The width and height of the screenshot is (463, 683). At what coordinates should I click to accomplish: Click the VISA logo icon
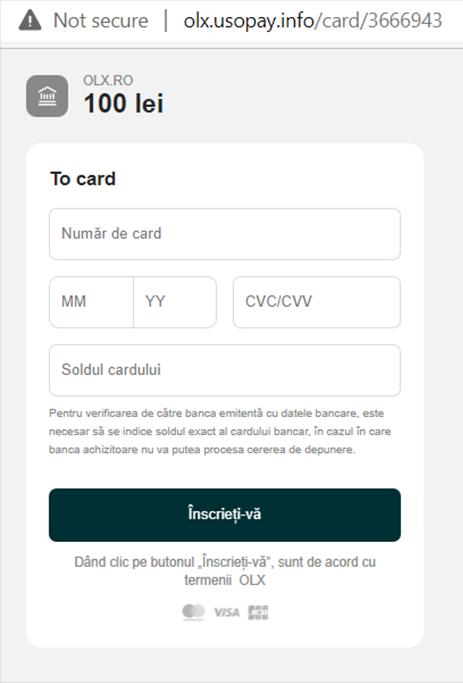pos(226,612)
